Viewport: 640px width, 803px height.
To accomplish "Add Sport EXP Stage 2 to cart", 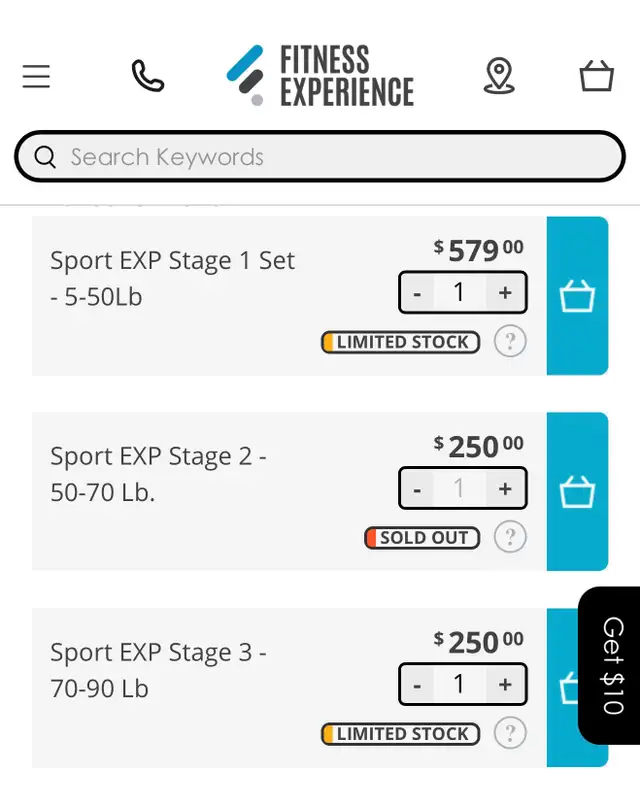I will [578, 492].
